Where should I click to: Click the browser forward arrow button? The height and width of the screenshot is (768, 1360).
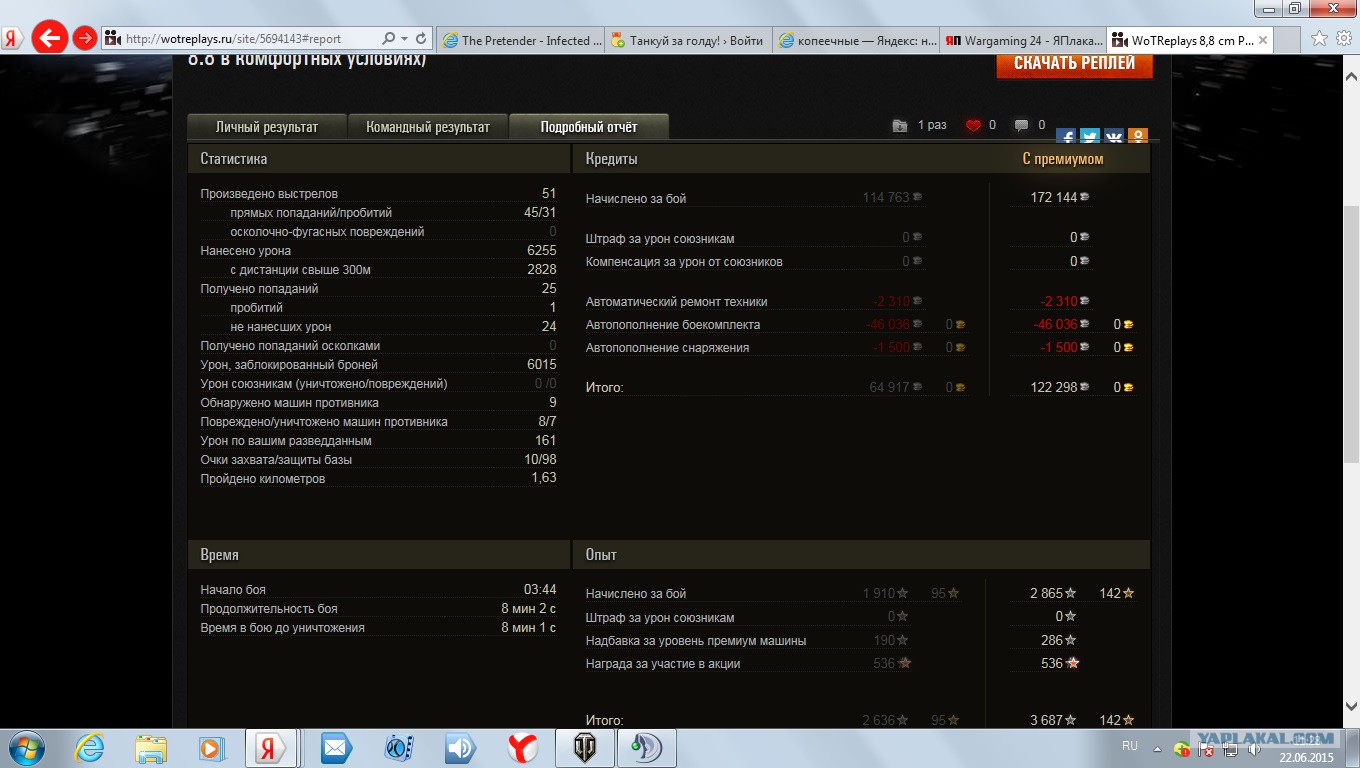[86, 39]
